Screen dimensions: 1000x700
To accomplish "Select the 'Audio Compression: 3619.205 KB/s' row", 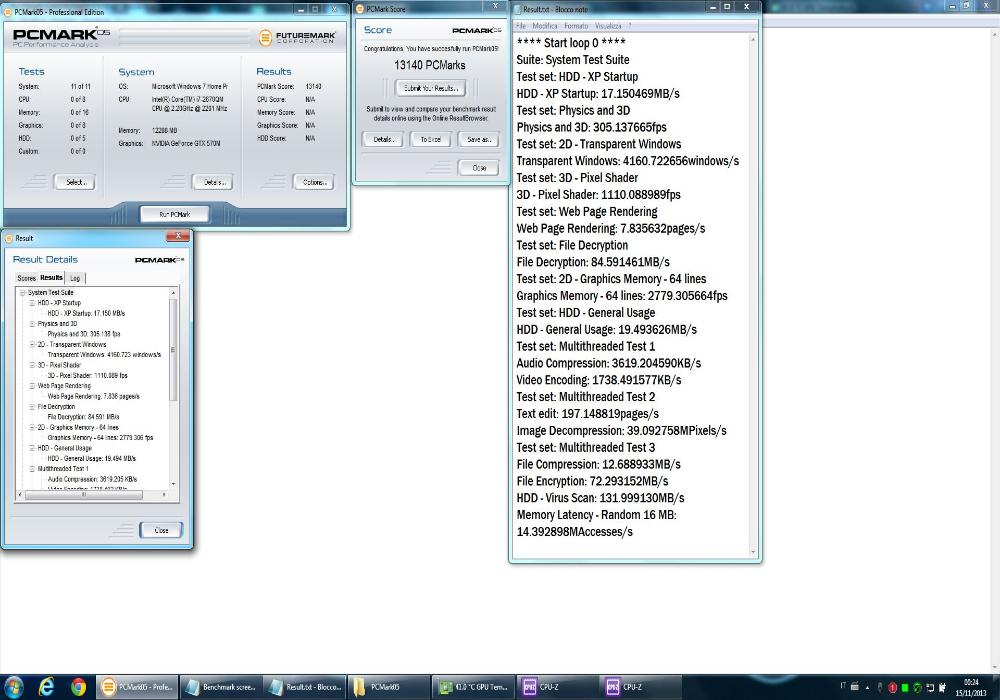I will pyautogui.click(x=92, y=479).
